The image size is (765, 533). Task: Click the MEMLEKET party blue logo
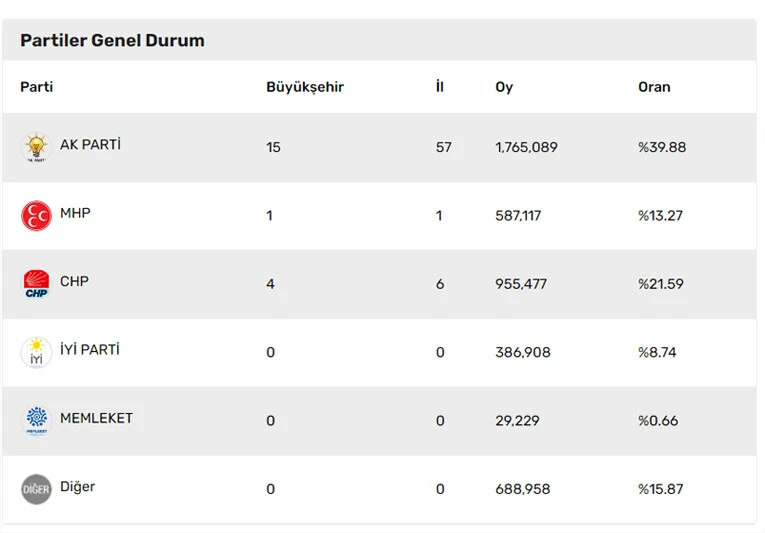(36, 421)
